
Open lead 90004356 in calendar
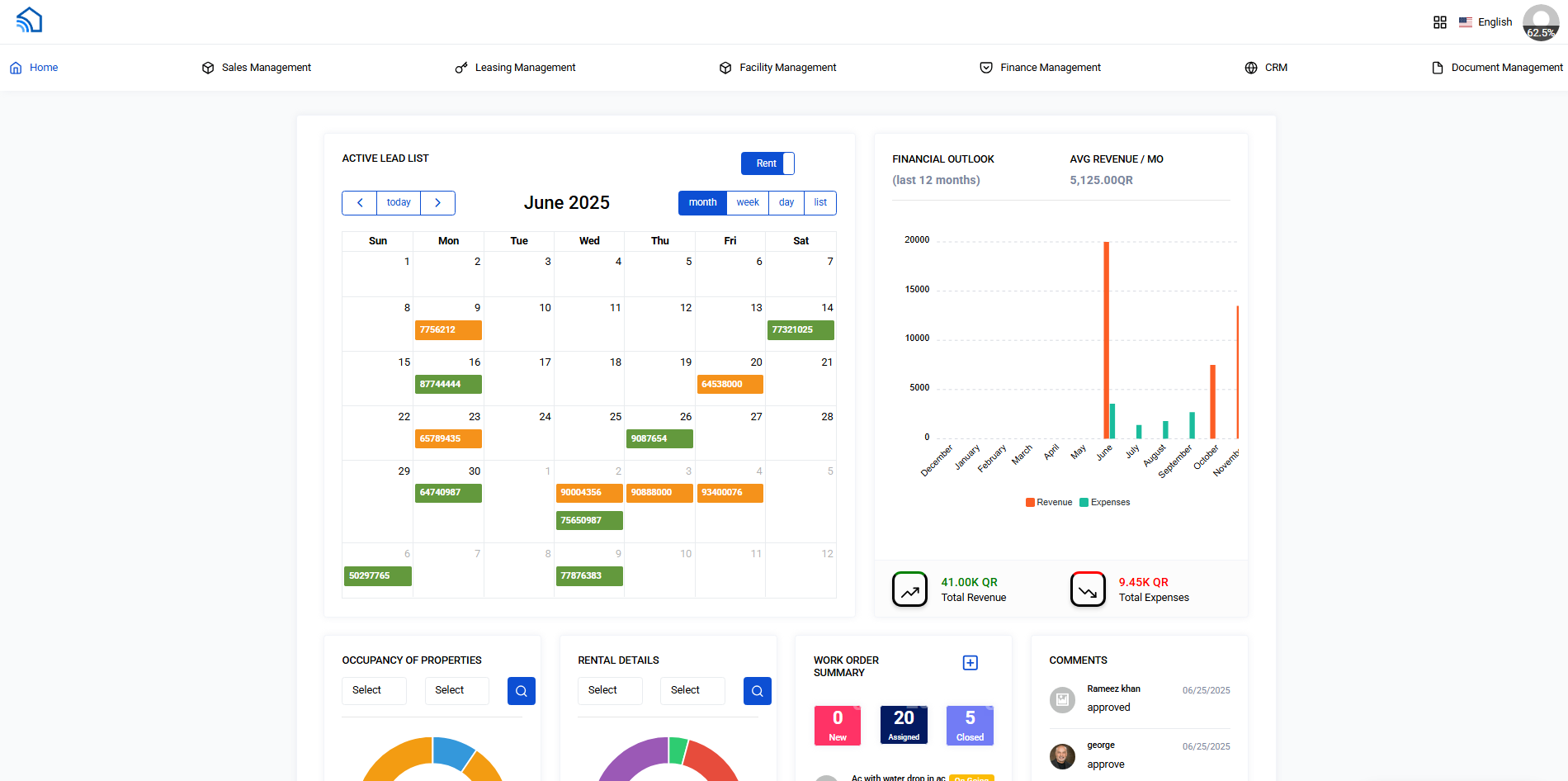[589, 493]
